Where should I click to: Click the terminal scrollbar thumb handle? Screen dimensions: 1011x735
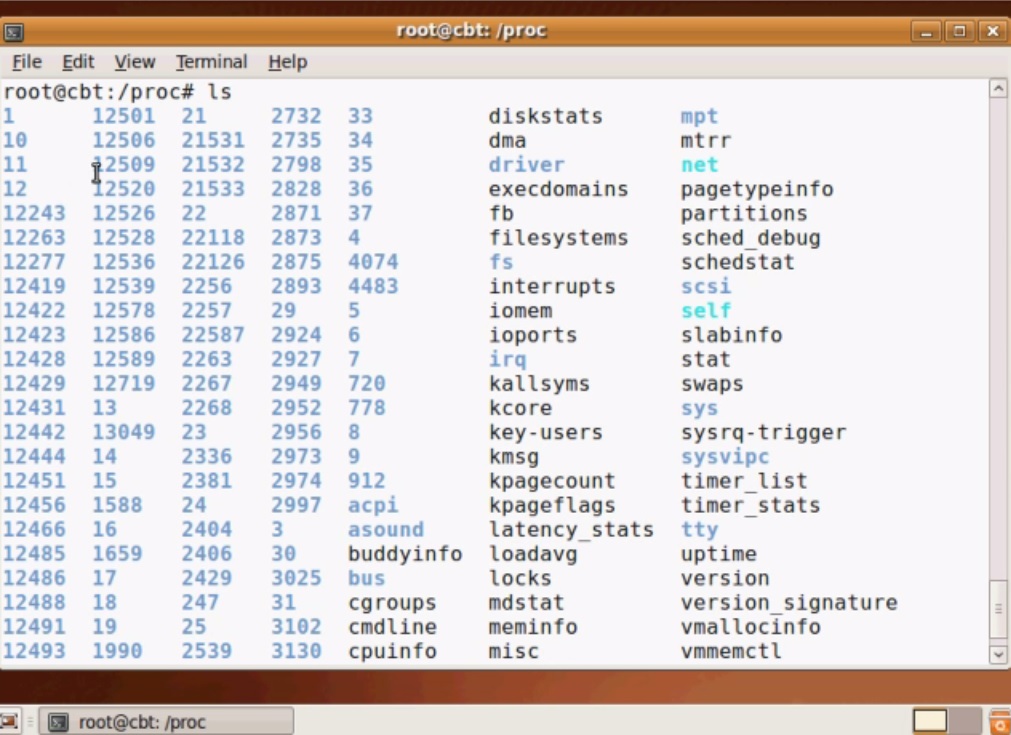click(x=997, y=610)
